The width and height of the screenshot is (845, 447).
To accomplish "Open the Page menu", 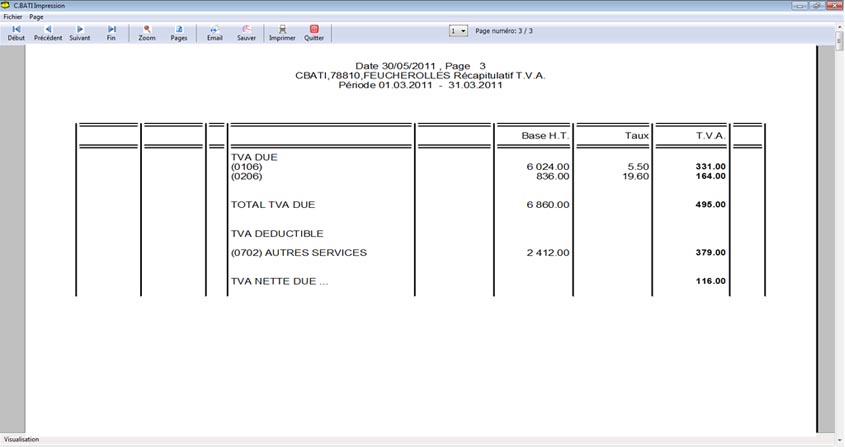I will [36, 17].
